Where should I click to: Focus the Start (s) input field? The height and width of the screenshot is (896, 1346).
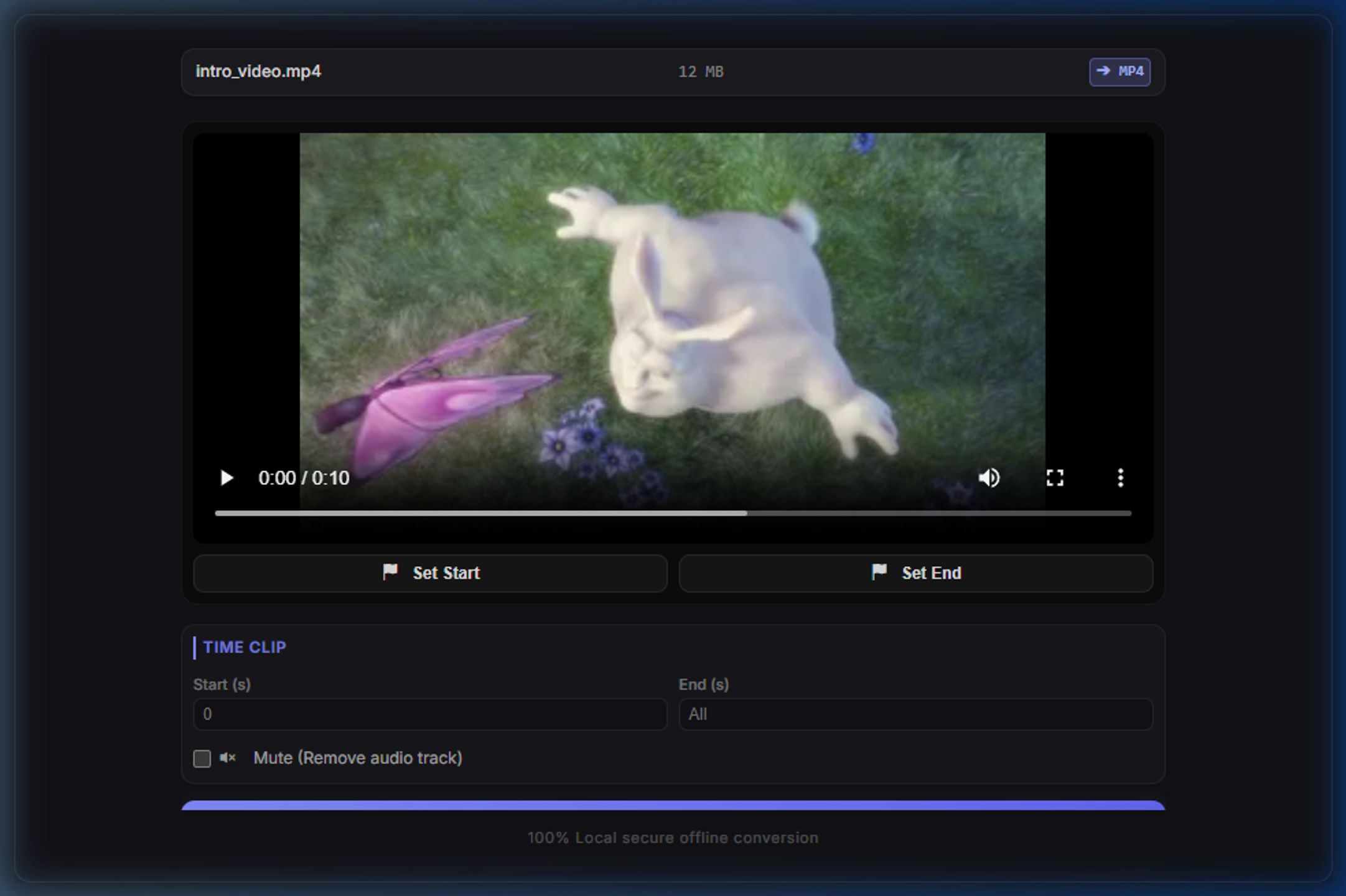click(x=431, y=714)
